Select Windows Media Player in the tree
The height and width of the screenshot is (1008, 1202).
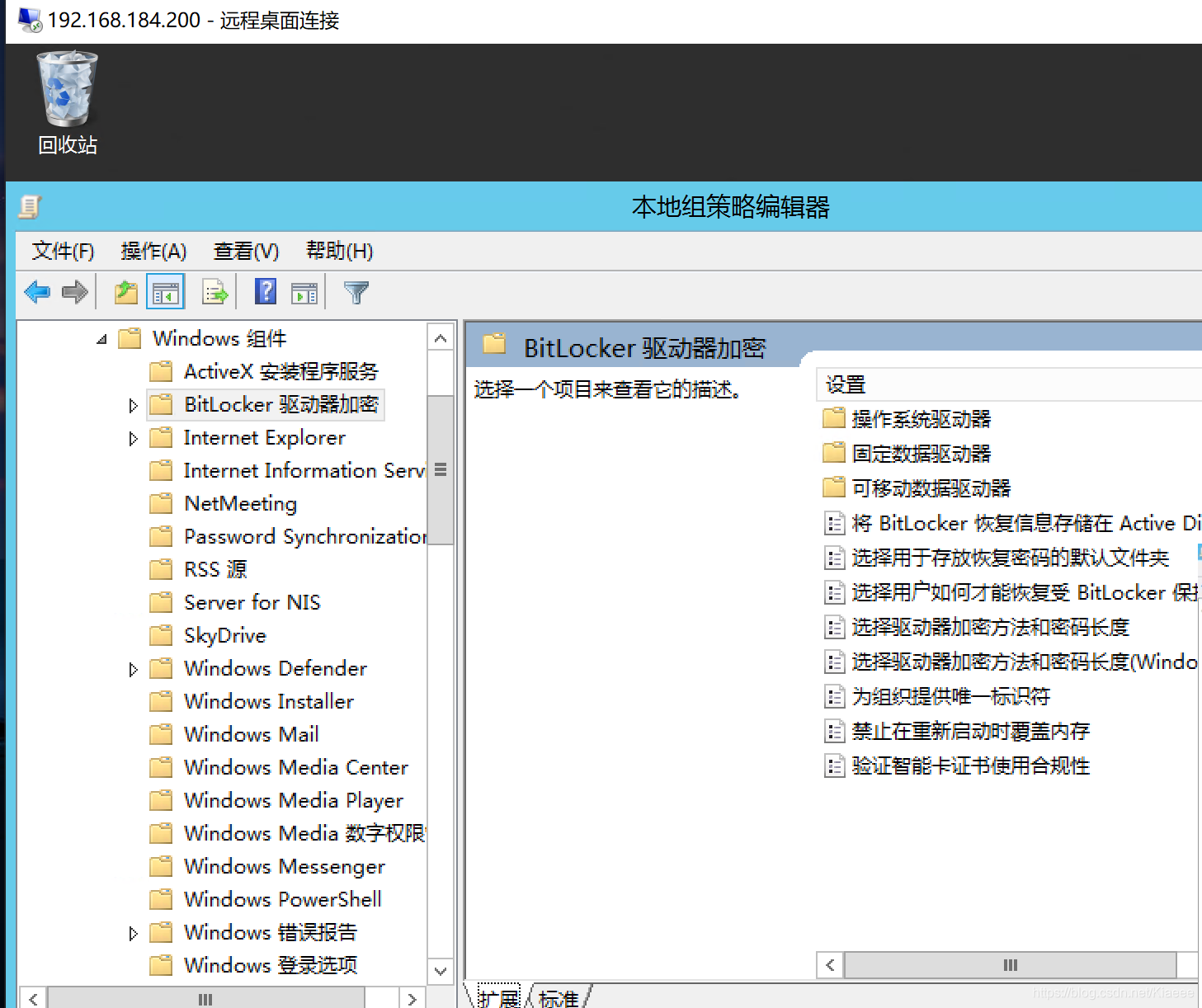click(294, 800)
